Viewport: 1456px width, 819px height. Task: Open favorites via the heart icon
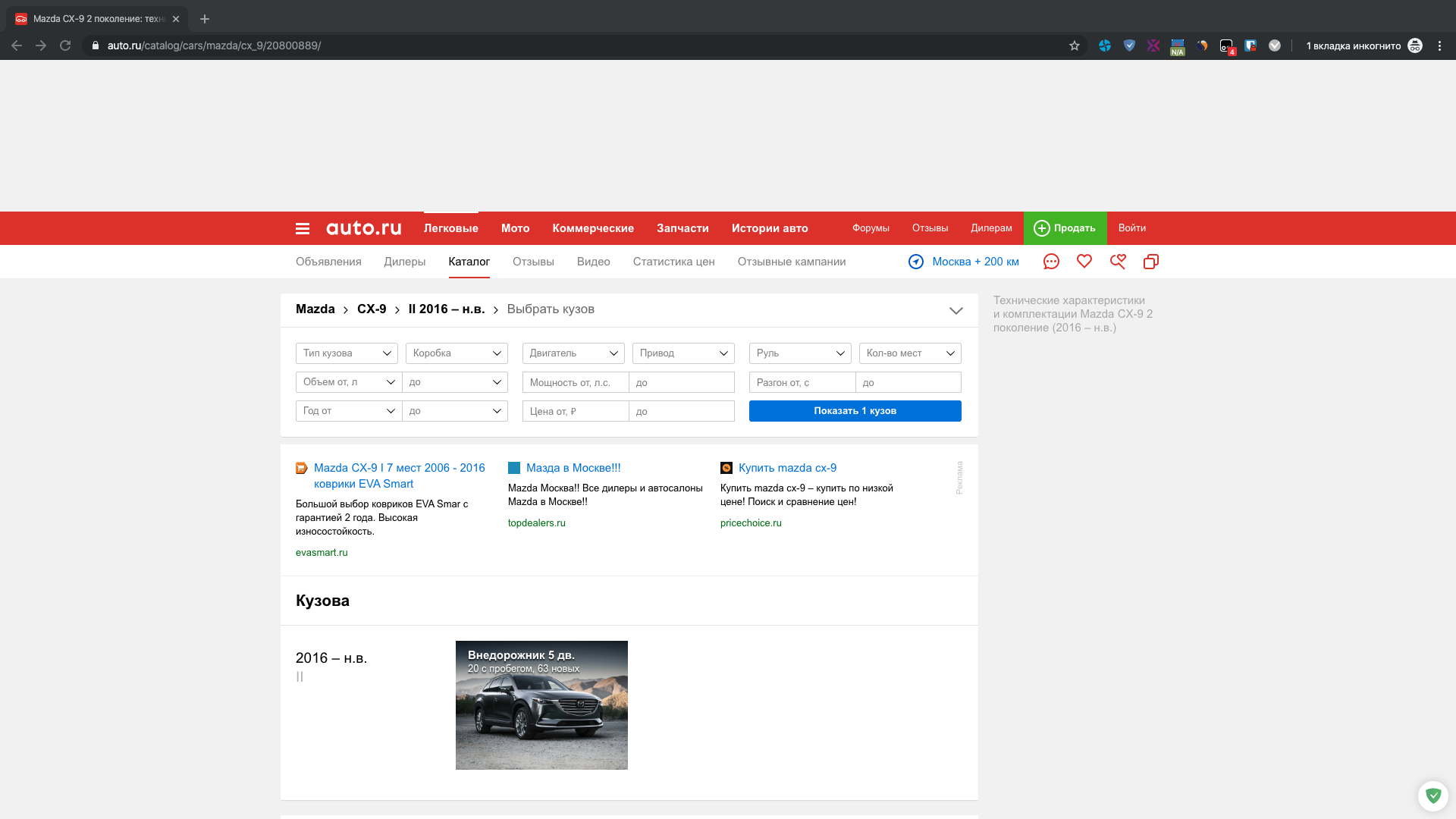pyautogui.click(x=1084, y=261)
